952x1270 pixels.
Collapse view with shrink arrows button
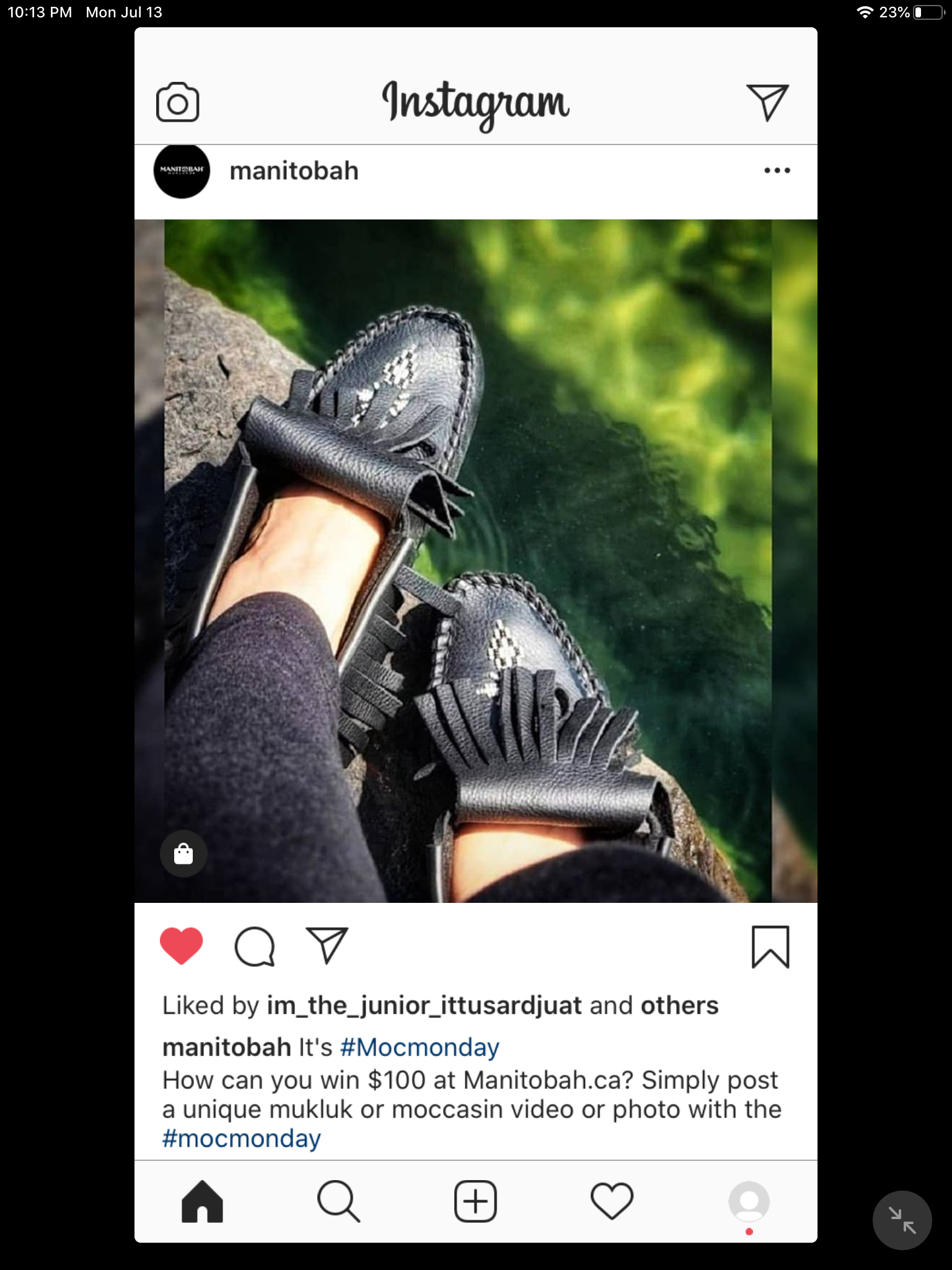pyautogui.click(x=902, y=1220)
